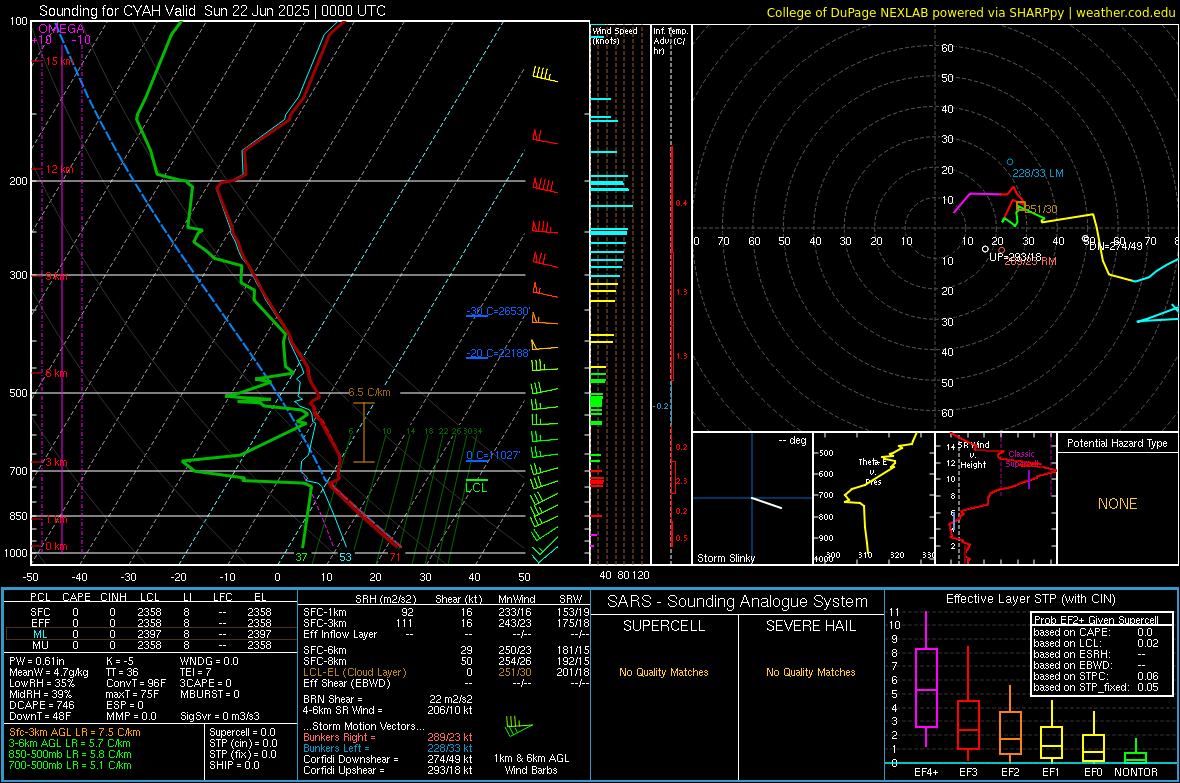The height and width of the screenshot is (783, 1180).
Task: Open the weather.cod.edu credit text
Action: (x=1125, y=12)
